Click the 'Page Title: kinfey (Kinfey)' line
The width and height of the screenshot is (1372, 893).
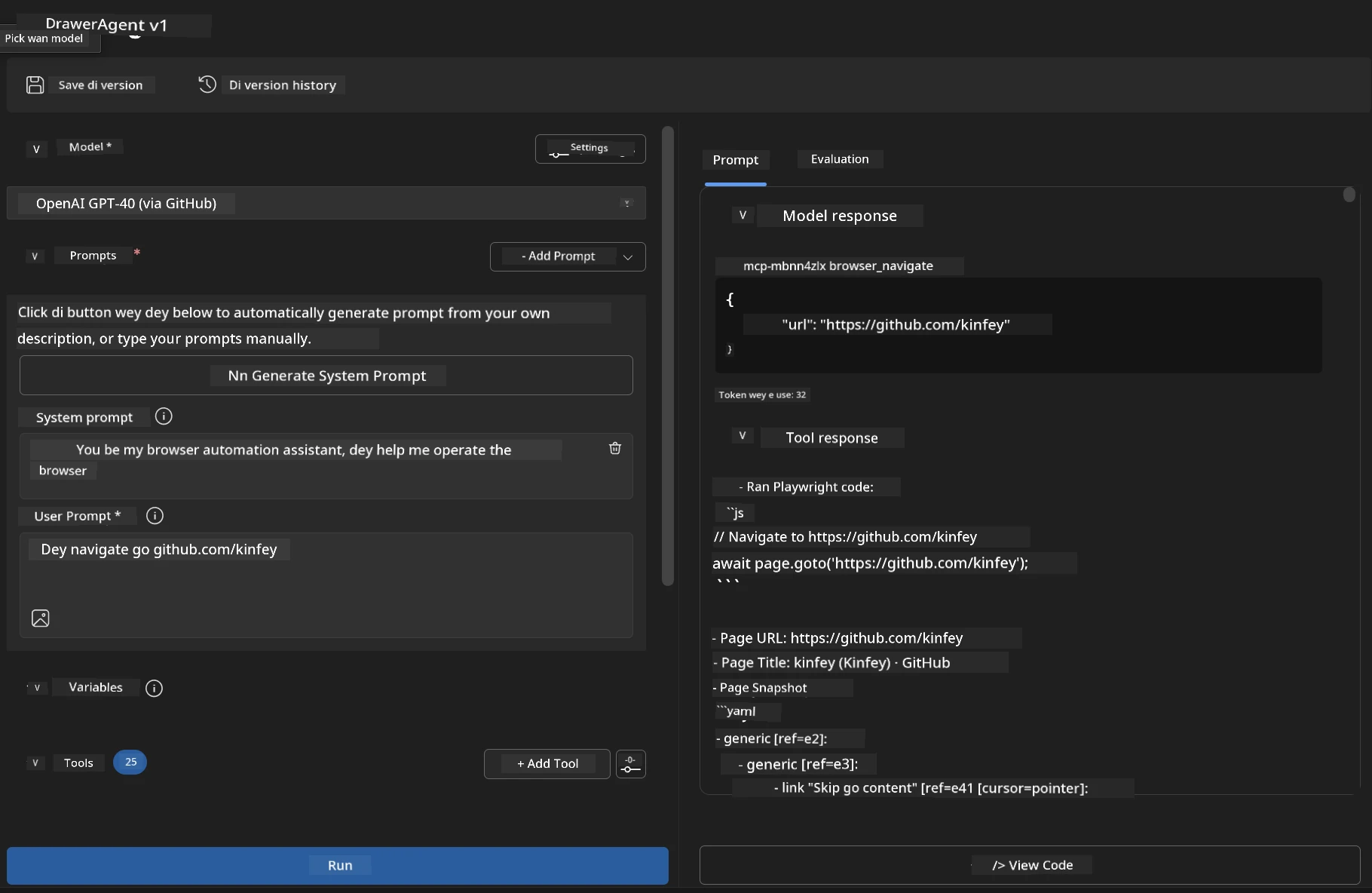tap(831, 663)
